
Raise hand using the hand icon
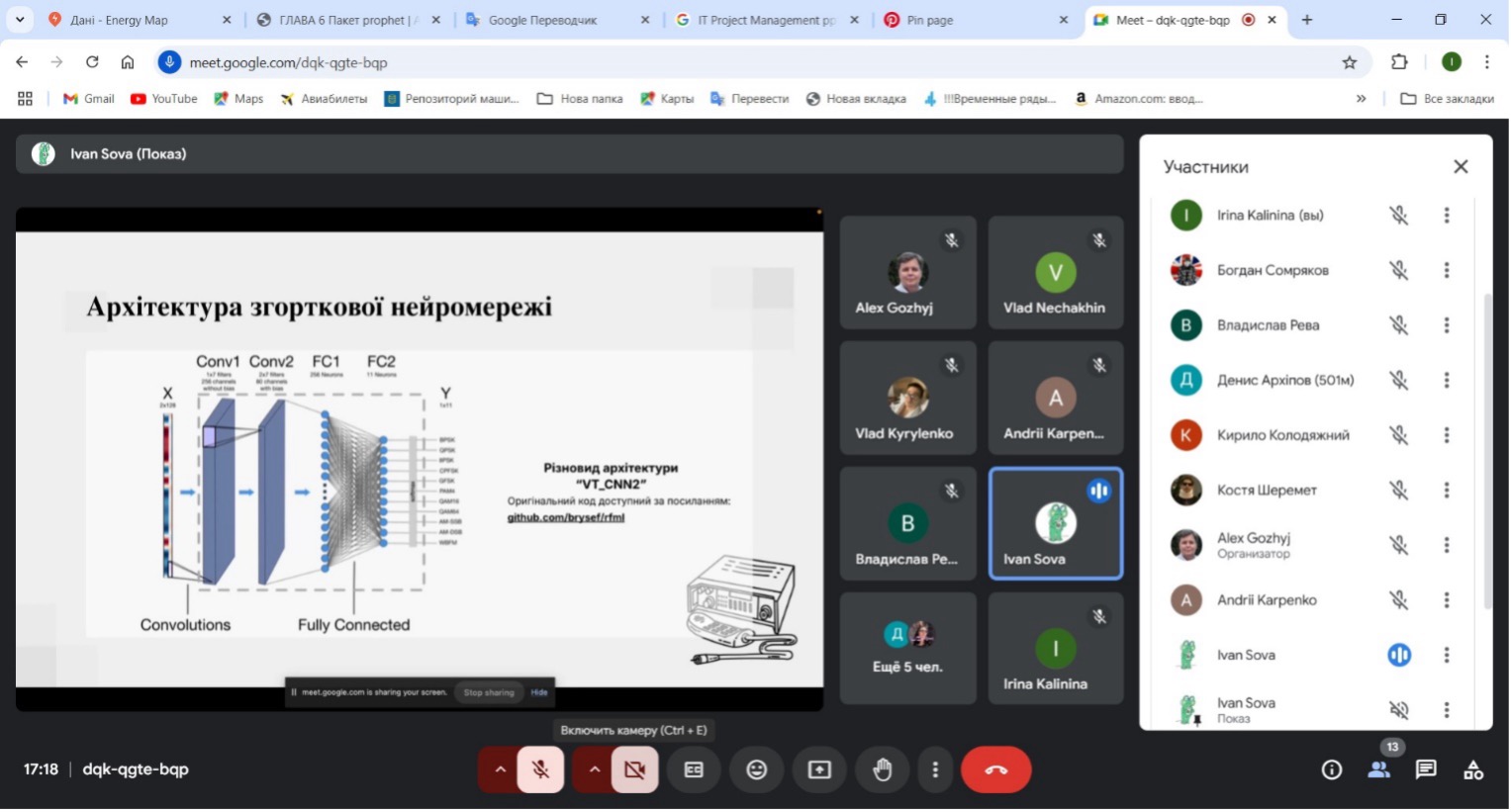883,770
